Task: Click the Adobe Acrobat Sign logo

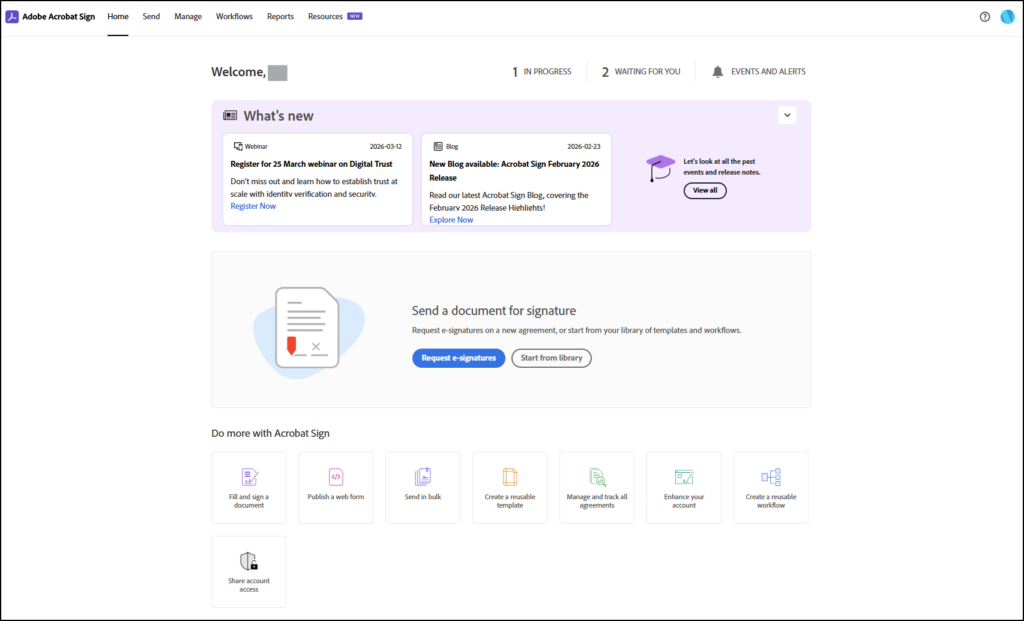Action: (48, 16)
